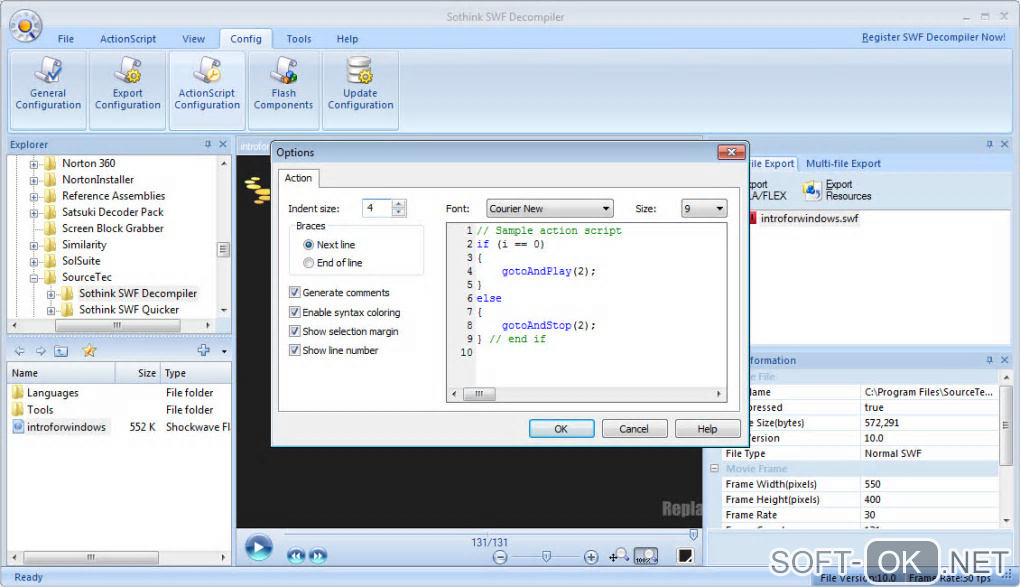Close the Explorer panel

coord(223,144)
